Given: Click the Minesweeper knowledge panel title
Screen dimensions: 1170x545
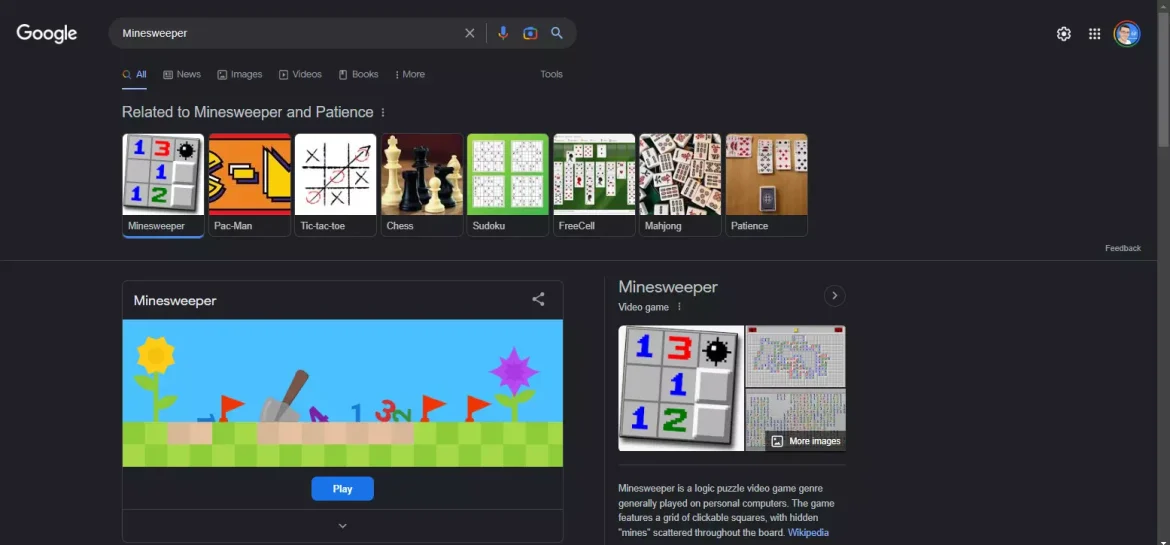Looking at the screenshot, I should 668,287.
